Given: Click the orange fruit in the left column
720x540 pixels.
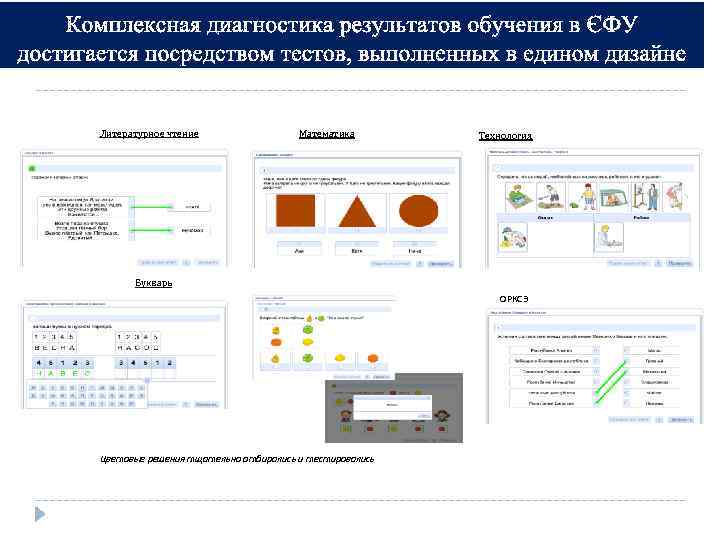Looking at the screenshot, I should pos(276,343).
